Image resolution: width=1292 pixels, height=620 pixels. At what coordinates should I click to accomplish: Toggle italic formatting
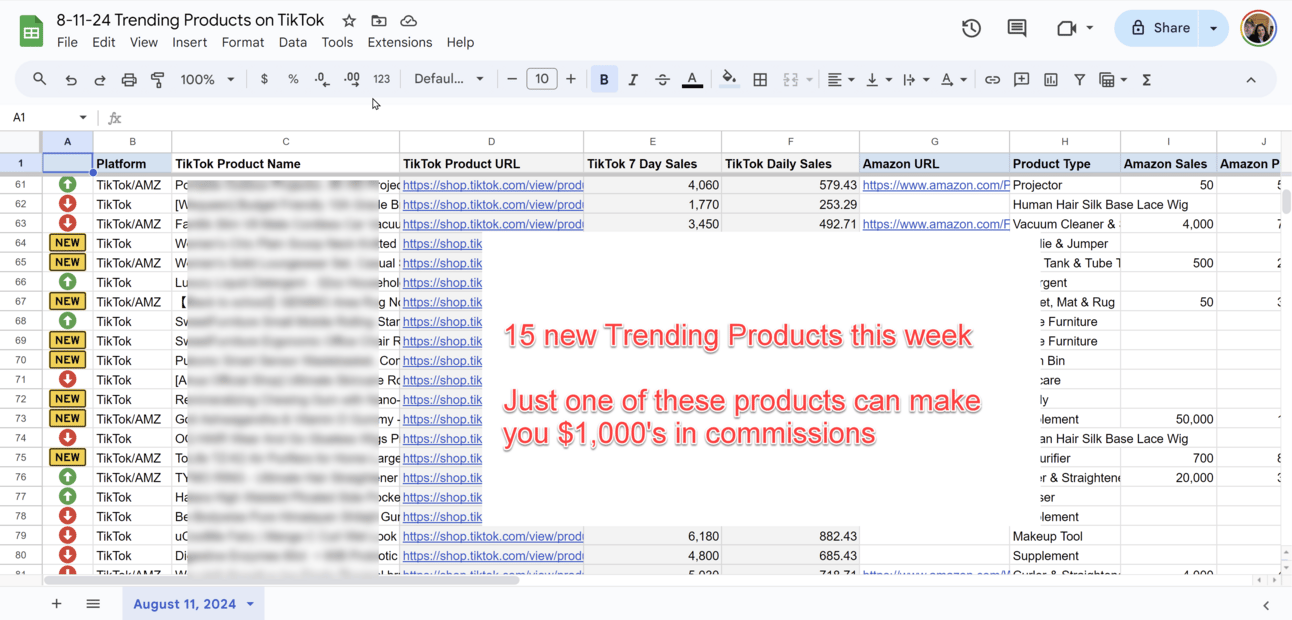click(633, 79)
